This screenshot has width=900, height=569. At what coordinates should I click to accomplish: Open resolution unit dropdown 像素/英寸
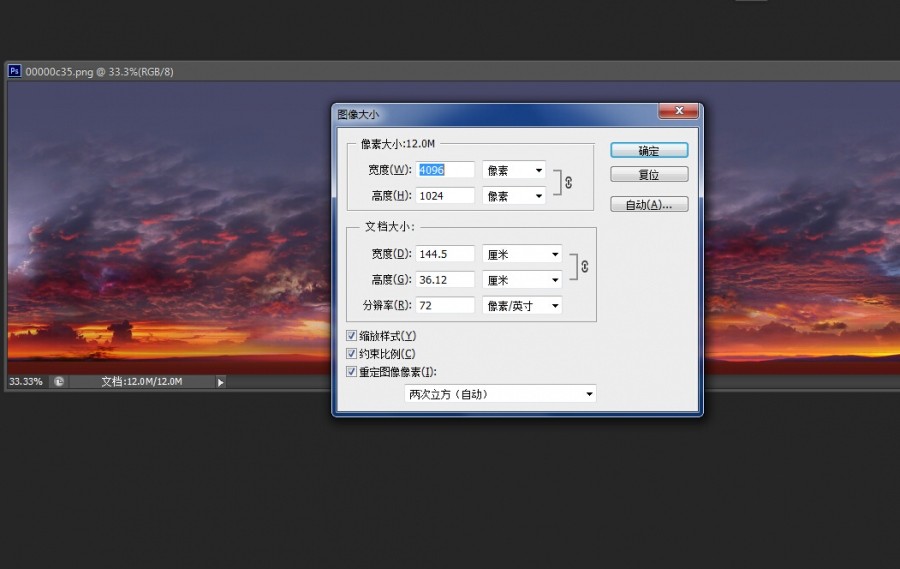(x=522, y=305)
